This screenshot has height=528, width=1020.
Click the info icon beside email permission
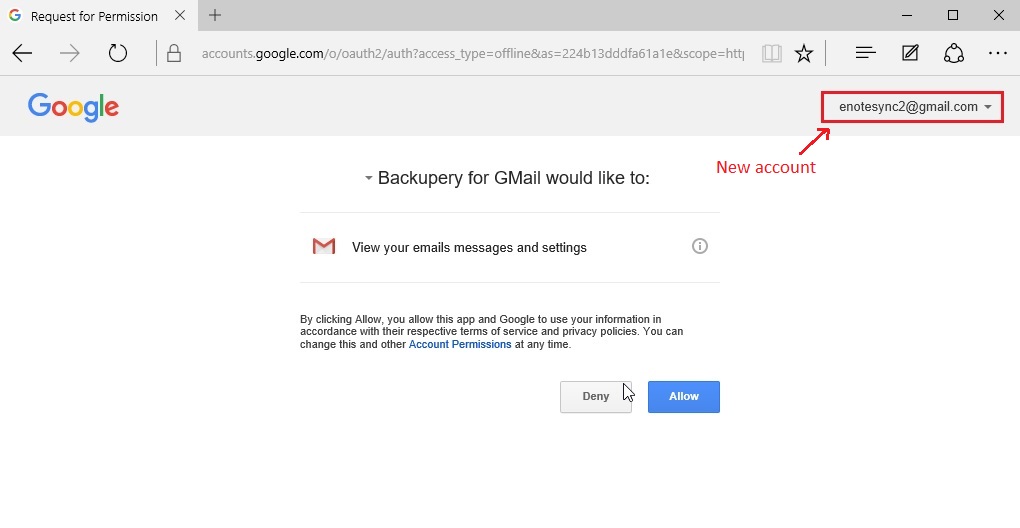coord(699,246)
